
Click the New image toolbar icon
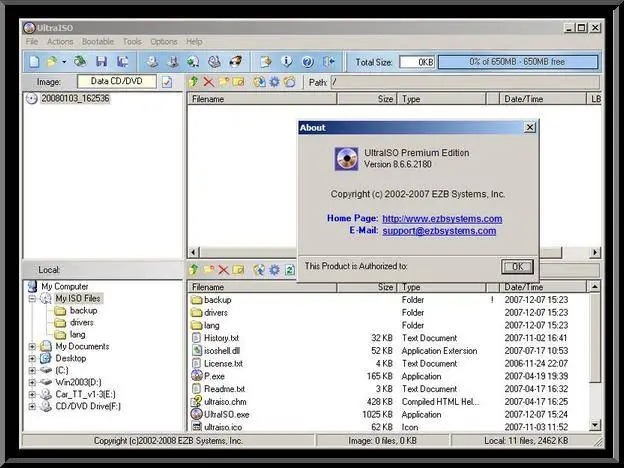tap(34, 62)
